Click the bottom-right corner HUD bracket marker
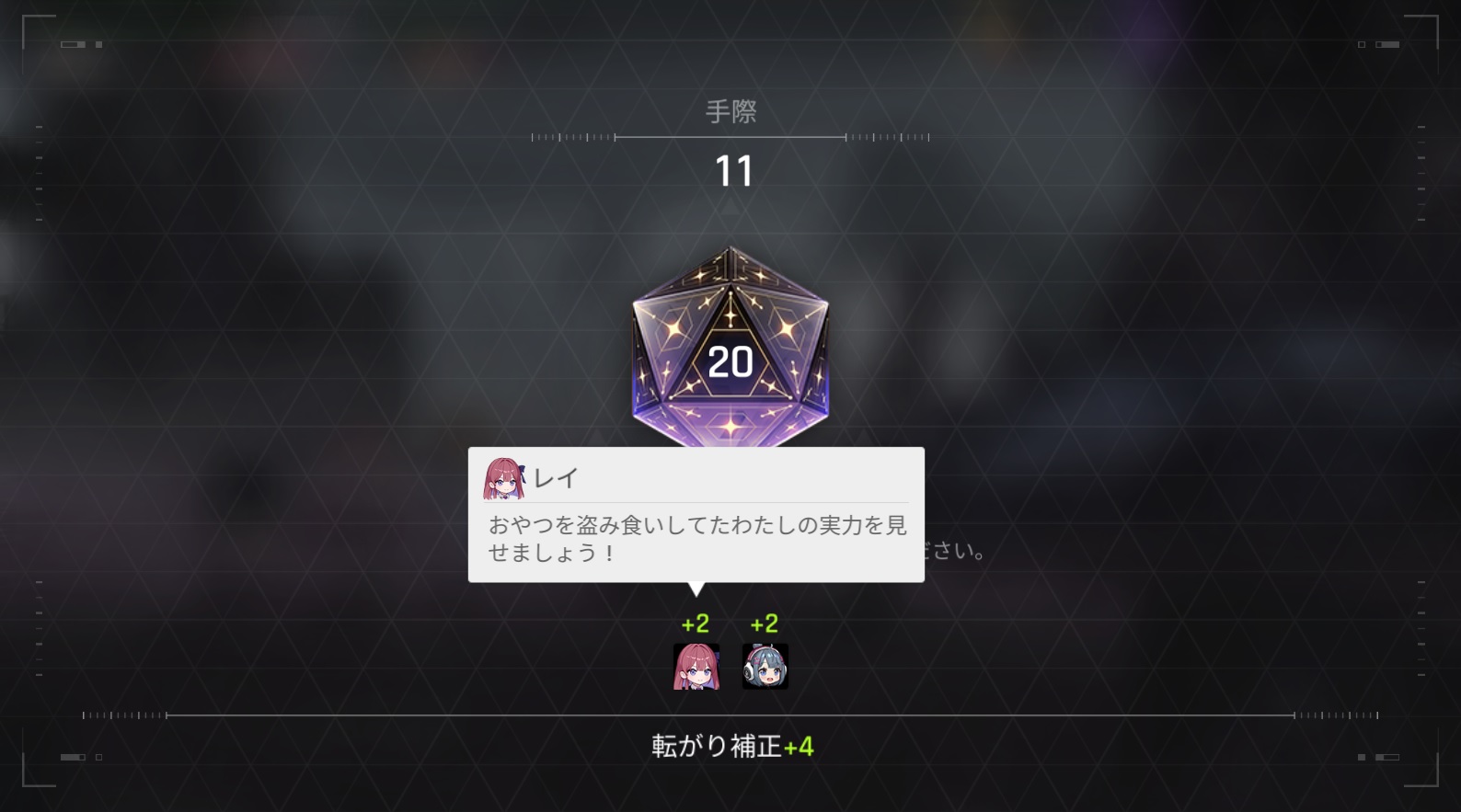 tap(1421, 771)
